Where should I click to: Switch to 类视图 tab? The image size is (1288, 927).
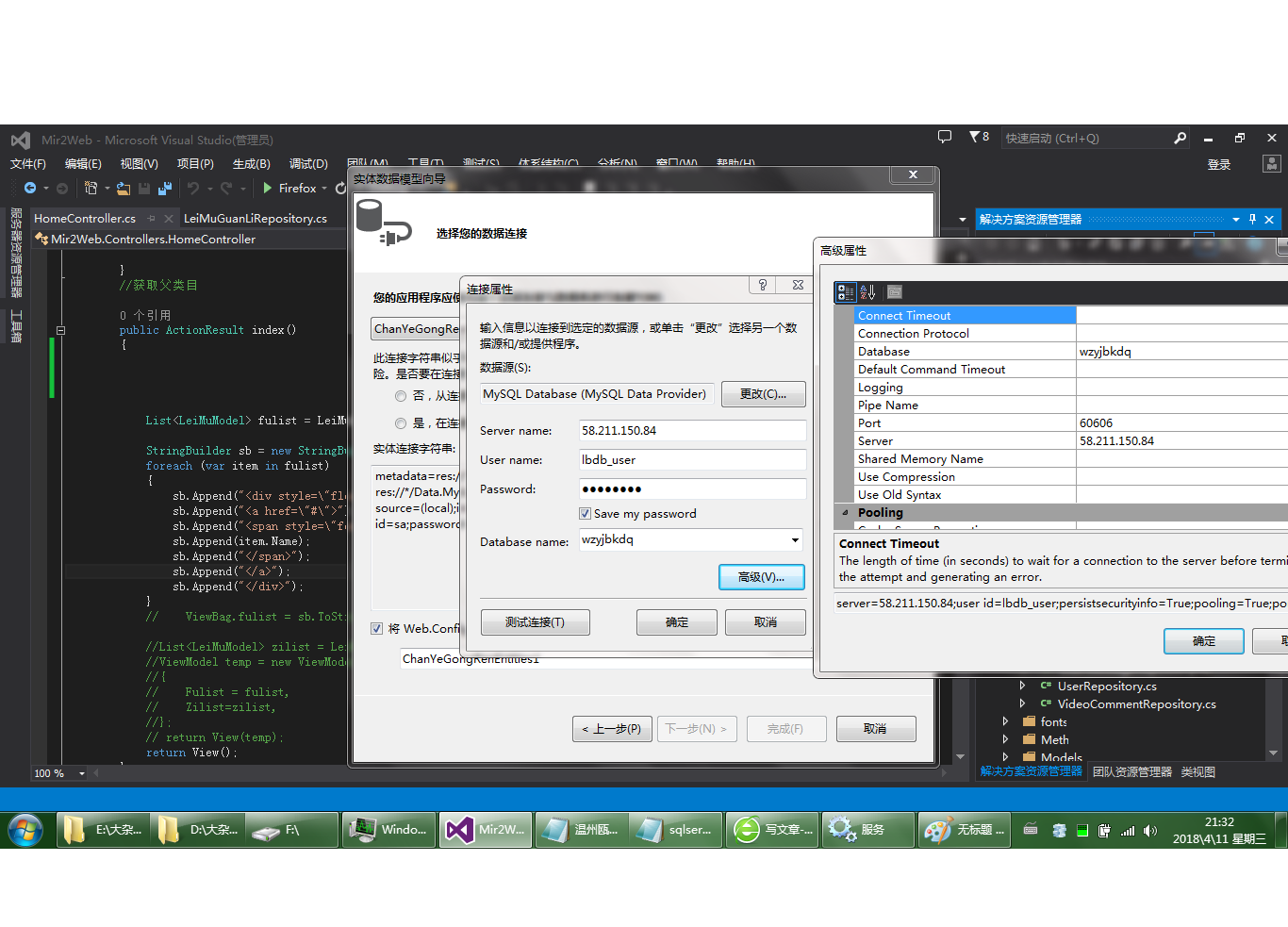tap(1198, 771)
